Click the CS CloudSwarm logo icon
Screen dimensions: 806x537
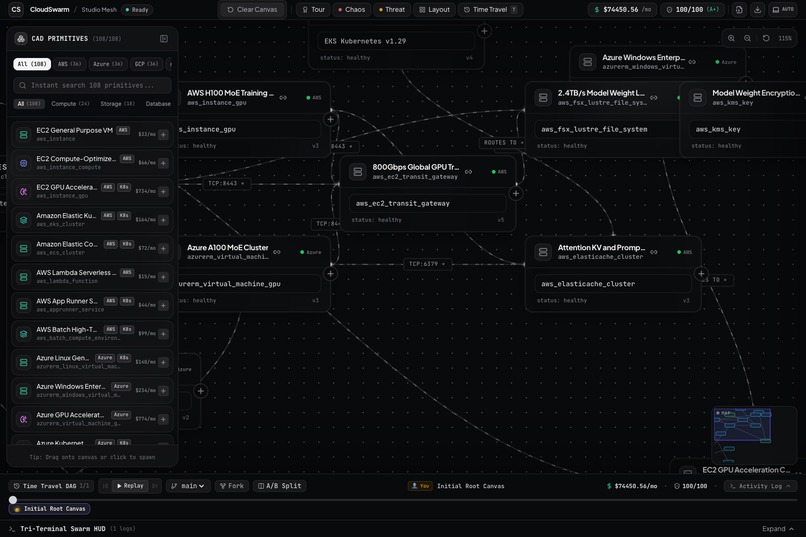16,9
